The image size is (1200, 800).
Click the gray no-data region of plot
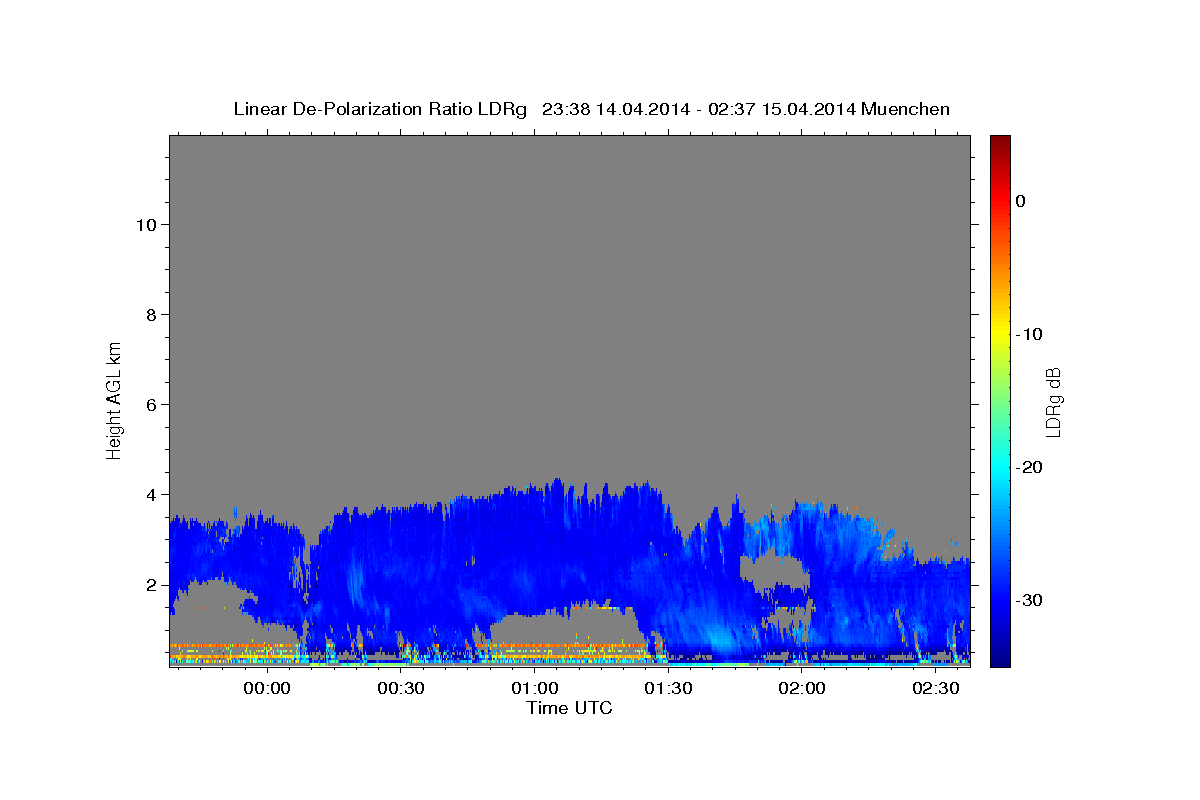point(569,300)
